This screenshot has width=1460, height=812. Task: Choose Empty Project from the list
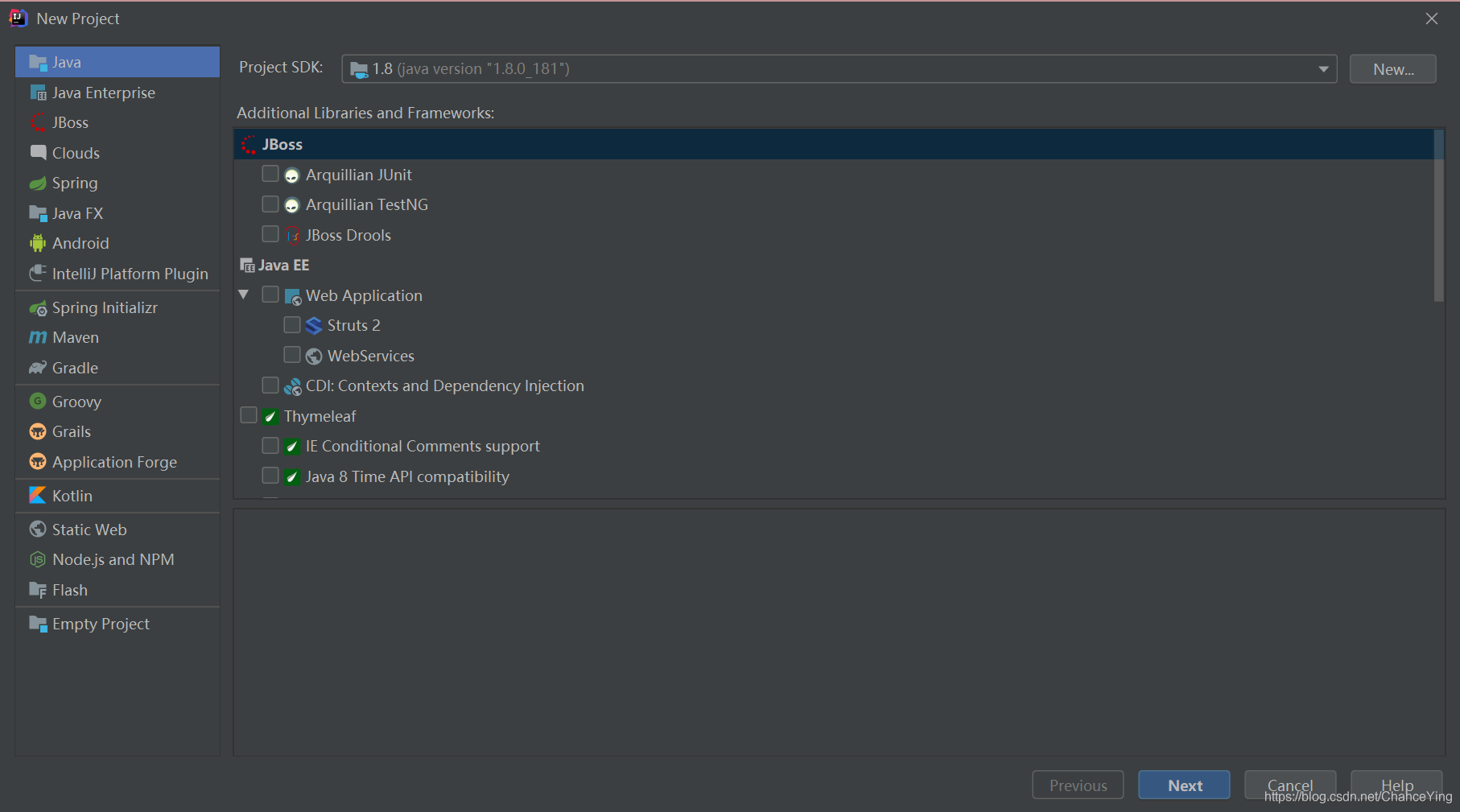[x=118, y=624]
